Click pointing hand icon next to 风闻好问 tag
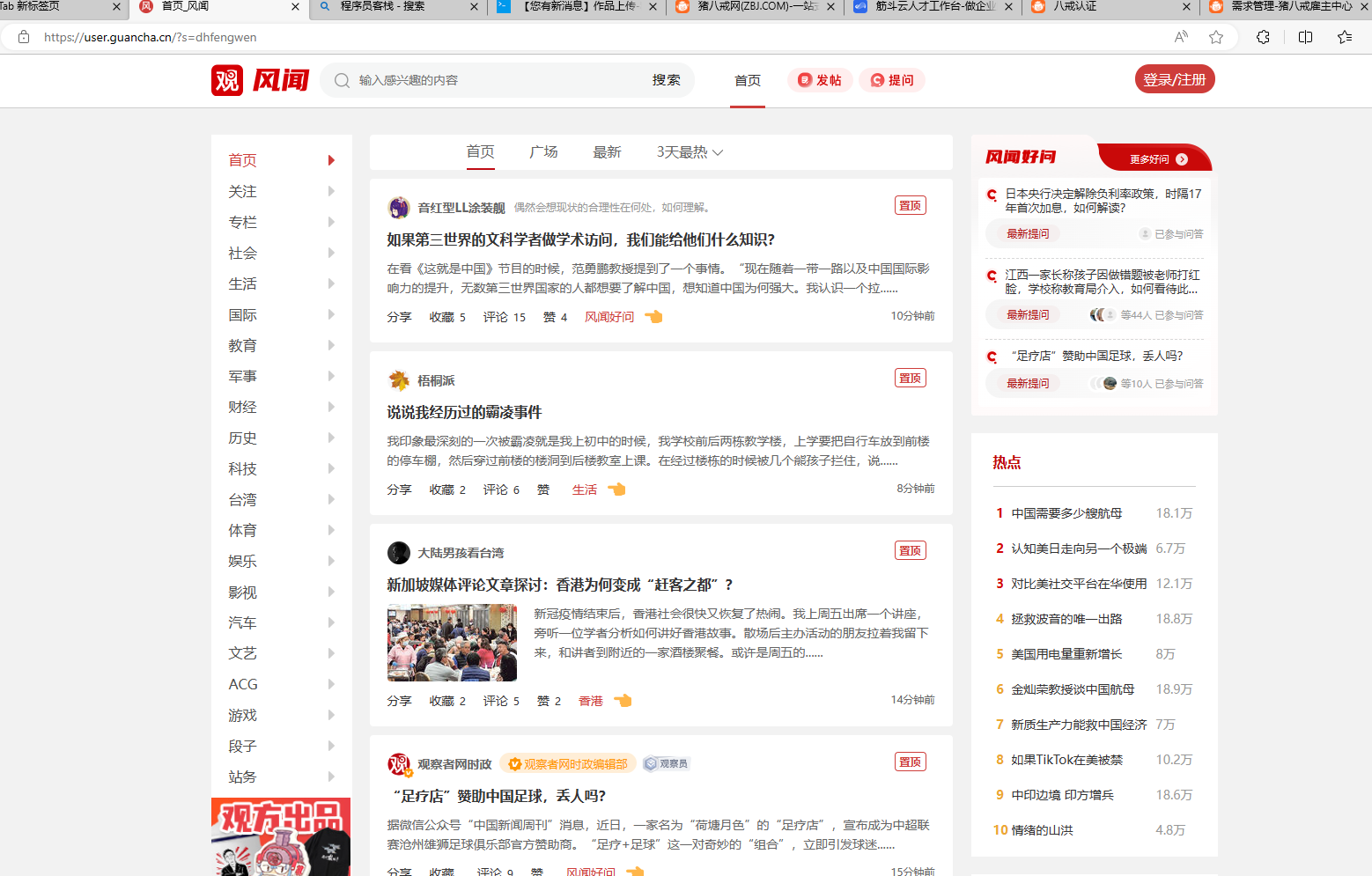The height and width of the screenshot is (876, 1372). 653,317
